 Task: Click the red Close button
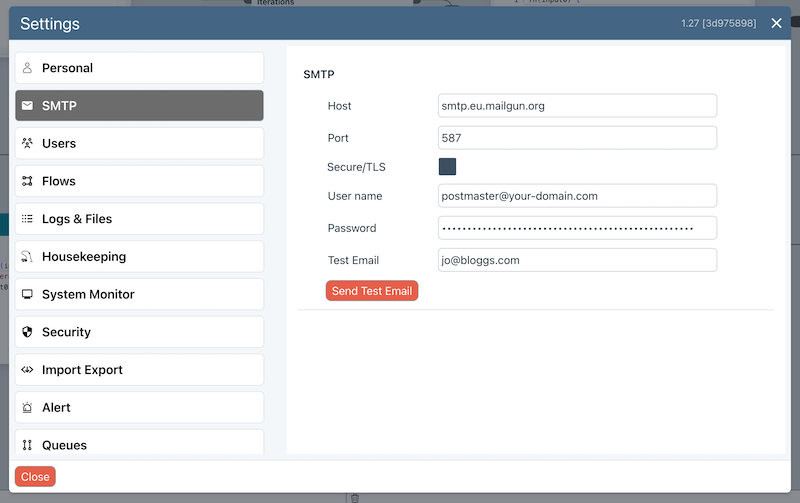(x=35, y=477)
